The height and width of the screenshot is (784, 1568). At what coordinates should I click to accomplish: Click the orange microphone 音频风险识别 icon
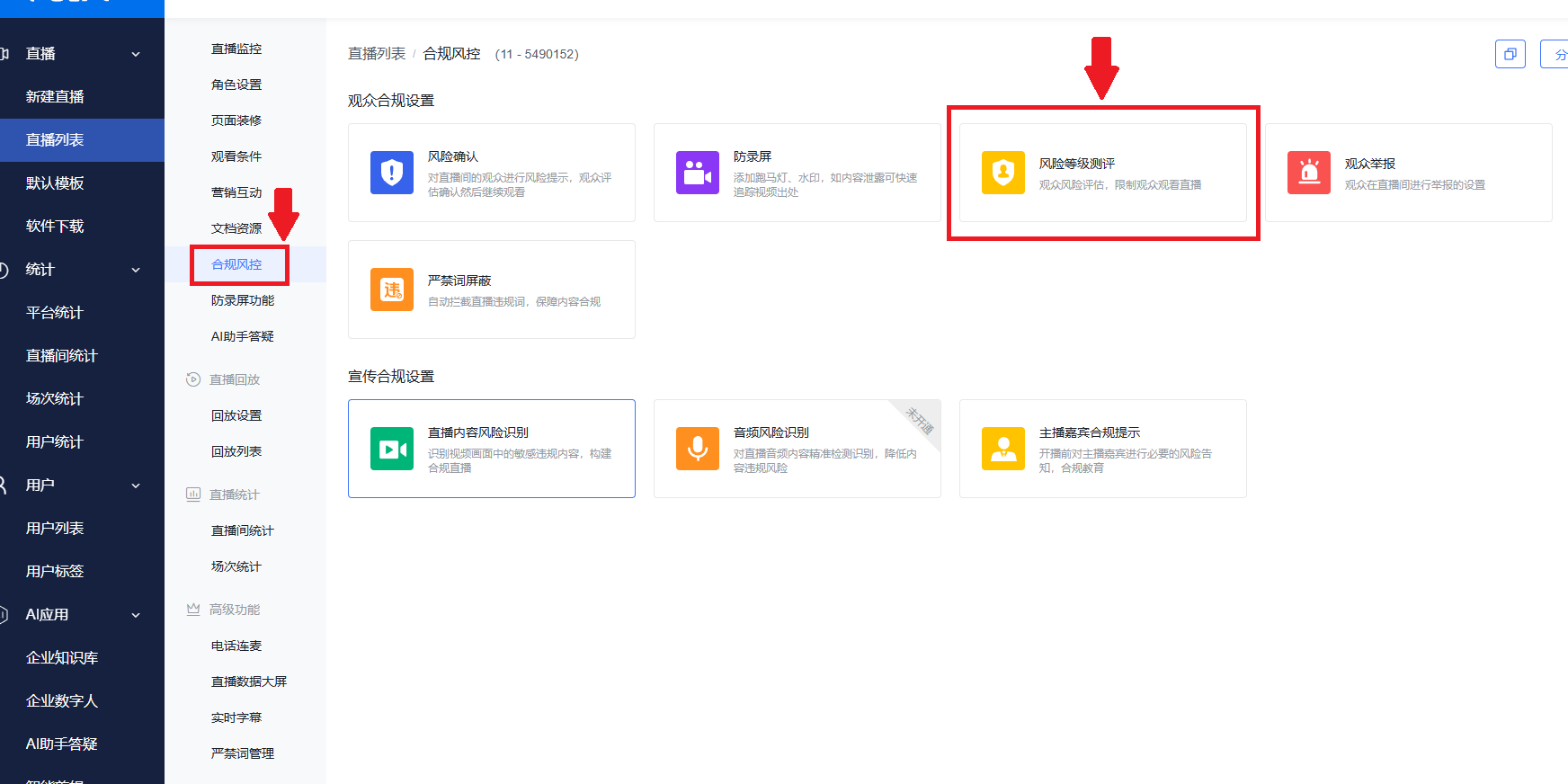[x=698, y=449]
